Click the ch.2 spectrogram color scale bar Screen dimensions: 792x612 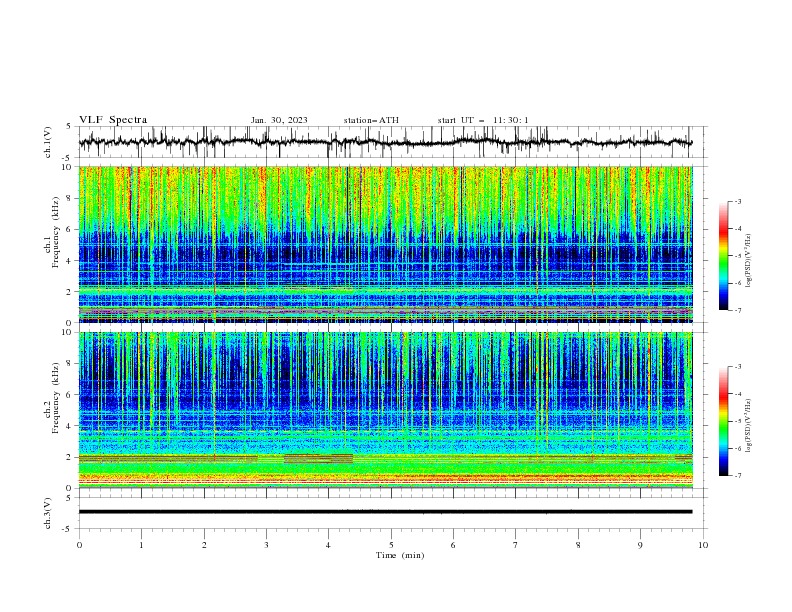[x=723, y=421]
